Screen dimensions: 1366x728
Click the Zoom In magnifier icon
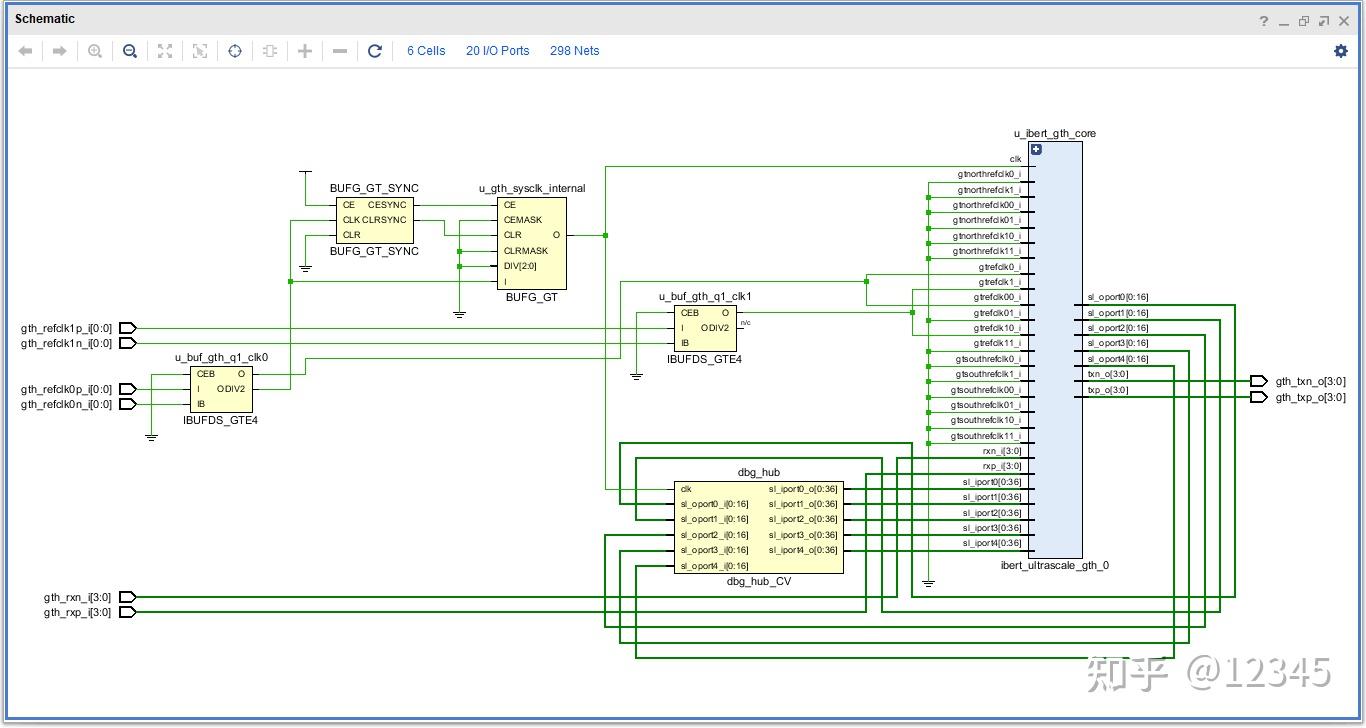coord(95,51)
